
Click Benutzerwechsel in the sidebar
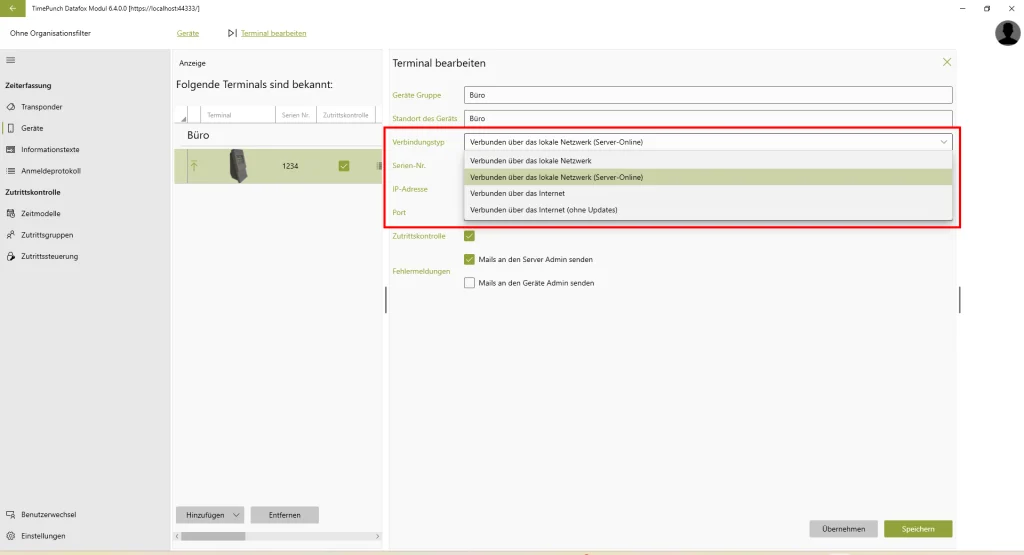point(48,515)
